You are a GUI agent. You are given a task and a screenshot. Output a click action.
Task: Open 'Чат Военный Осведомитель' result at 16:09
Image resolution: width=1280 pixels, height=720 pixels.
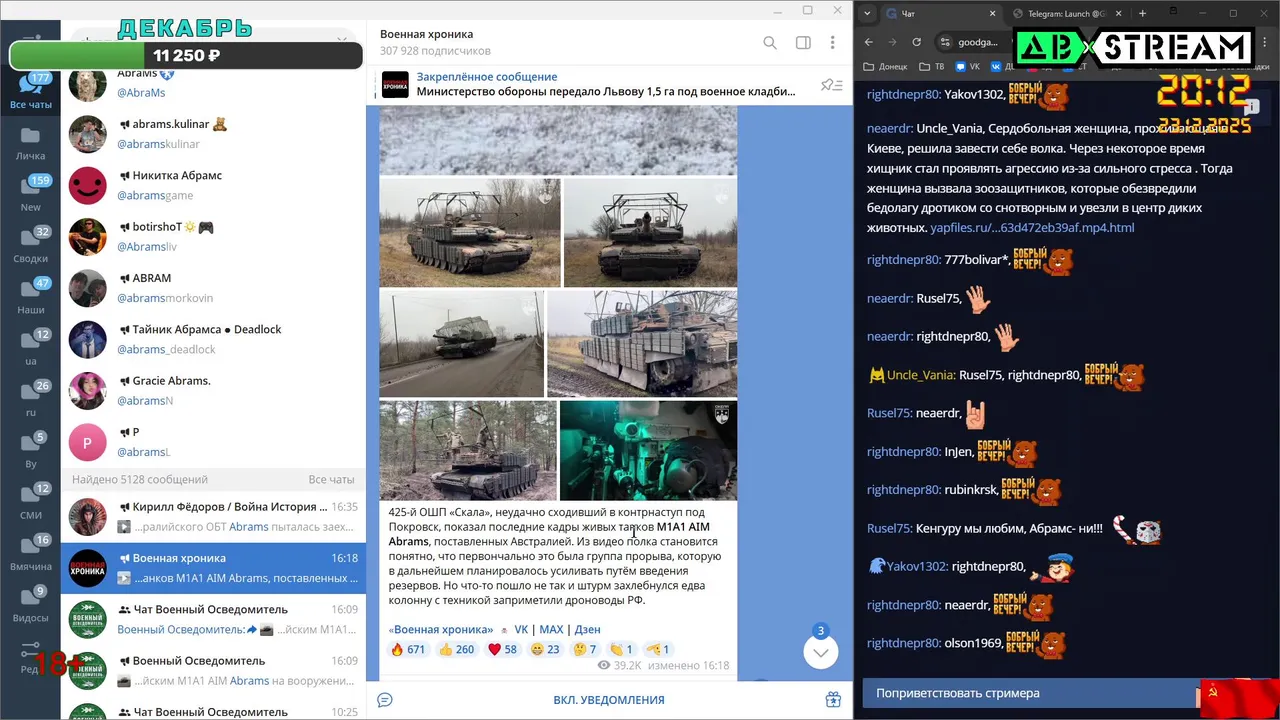pyautogui.click(x=213, y=620)
